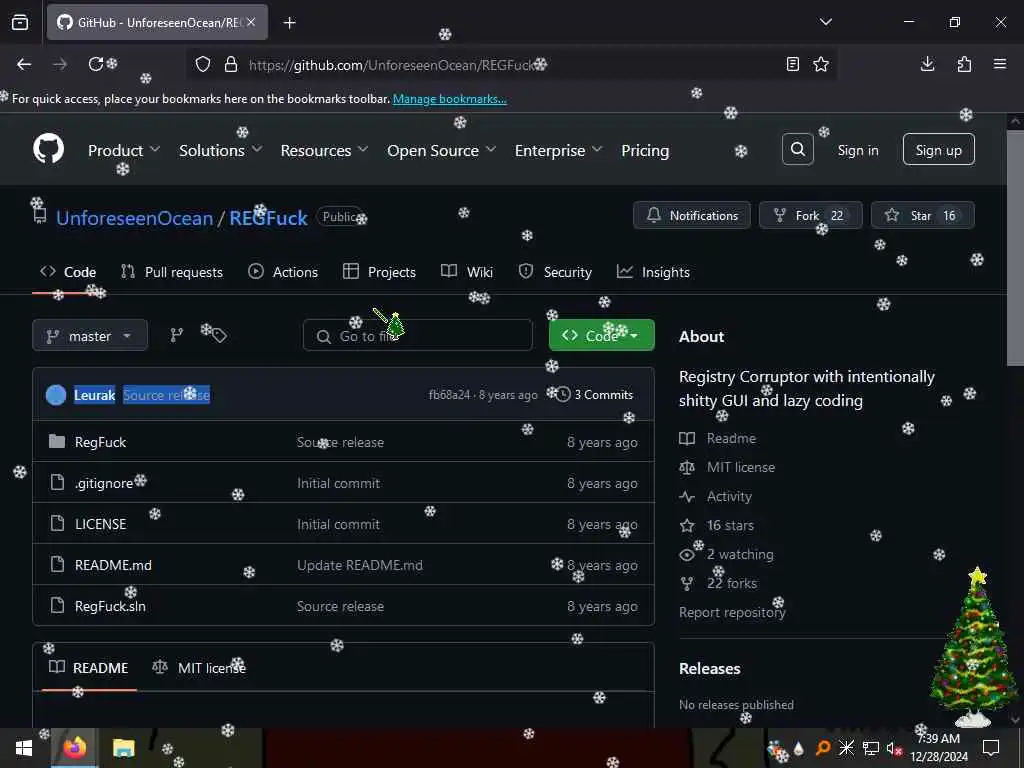Image resolution: width=1024 pixels, height=768 pixels.
Task: Click the RegFuck folder icon
Action: [57, 441]
